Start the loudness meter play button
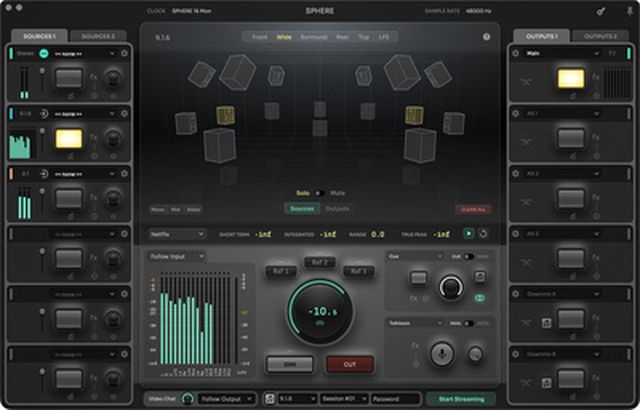The width and height of the screenshot is (640, 410). [469, 233]
